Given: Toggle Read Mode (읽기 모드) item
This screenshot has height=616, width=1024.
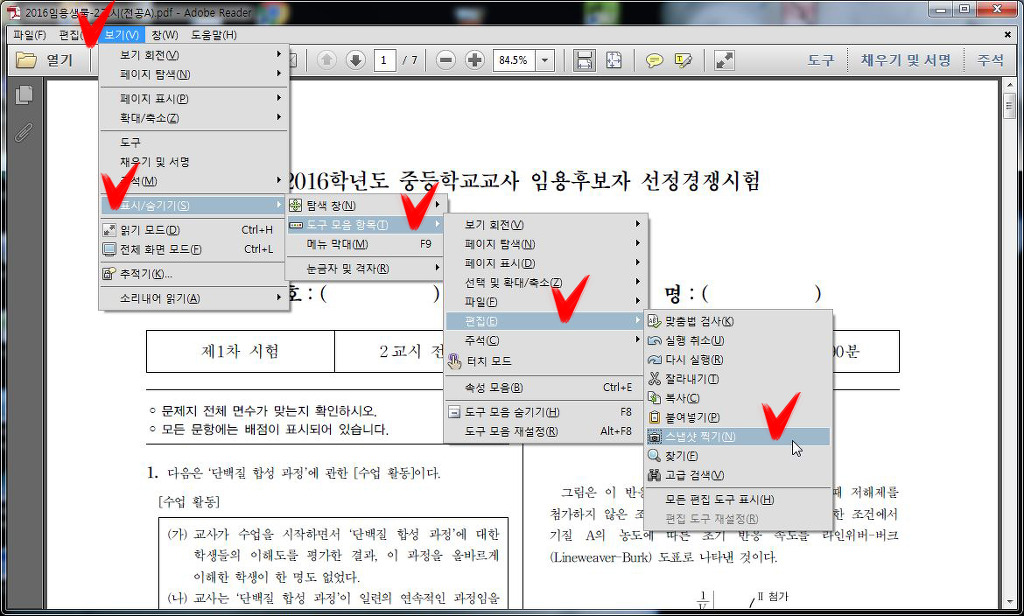Looking at the screenshot, I should [194, 230].
